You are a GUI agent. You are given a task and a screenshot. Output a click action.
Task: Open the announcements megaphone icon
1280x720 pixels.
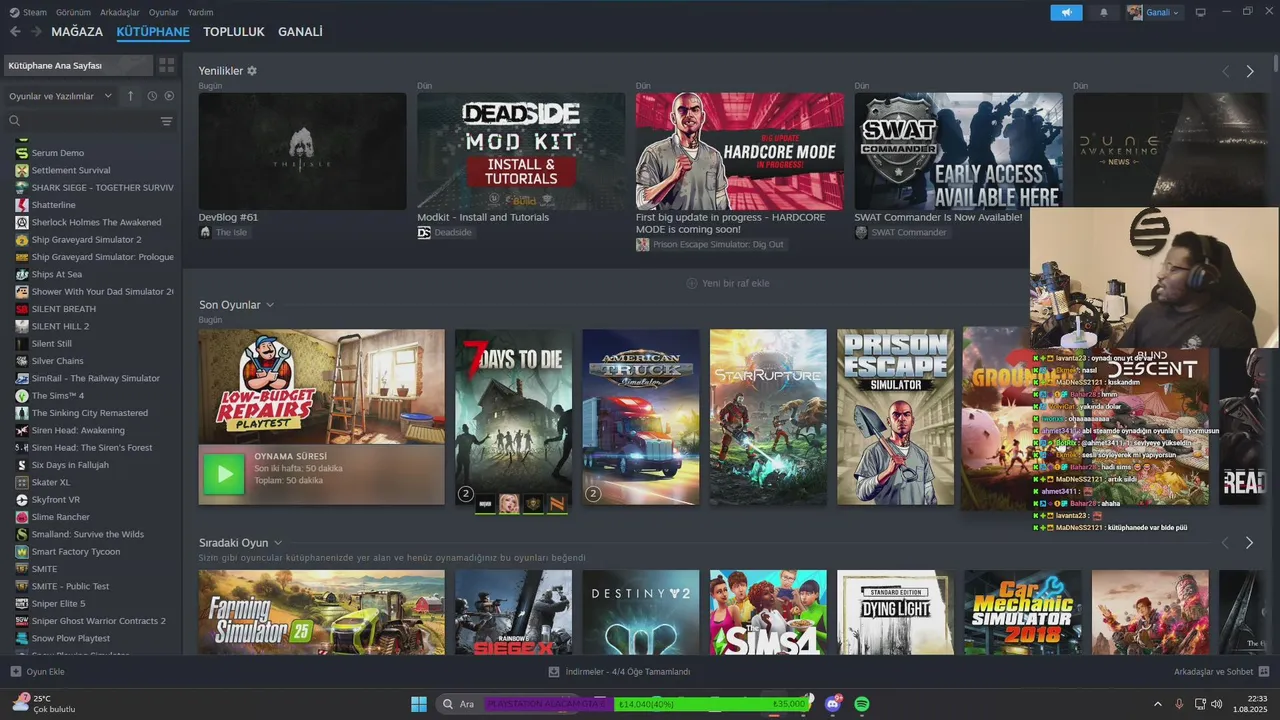click(x=1066, y=12)
